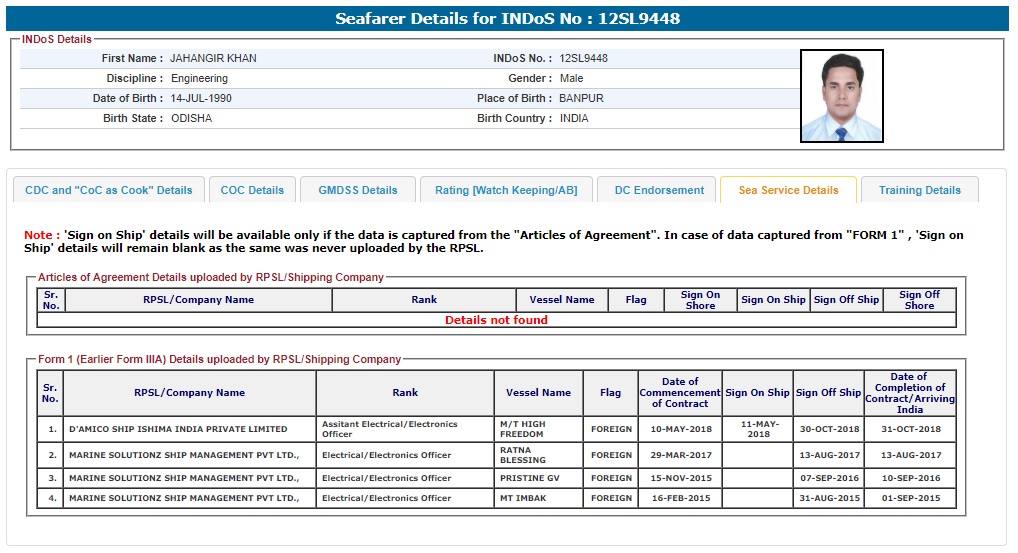1018x553 pixels.
Task: Click the Assitant Electrical/Electronics Officer rank cell
Action: pos(404,429)
